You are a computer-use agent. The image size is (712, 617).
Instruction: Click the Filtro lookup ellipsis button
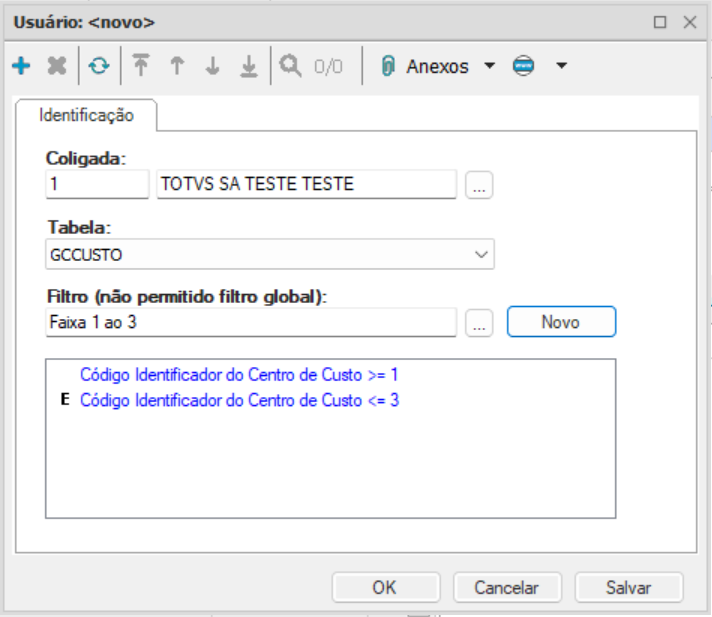click(479, 323)
